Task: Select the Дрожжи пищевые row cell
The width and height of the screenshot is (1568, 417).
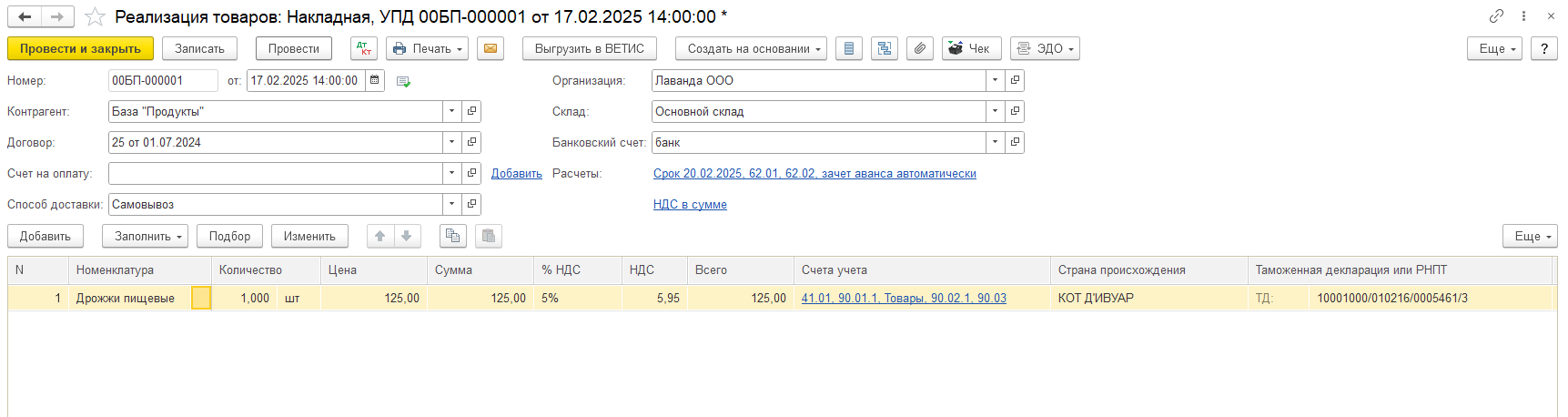Action: (x=126, y=298)
